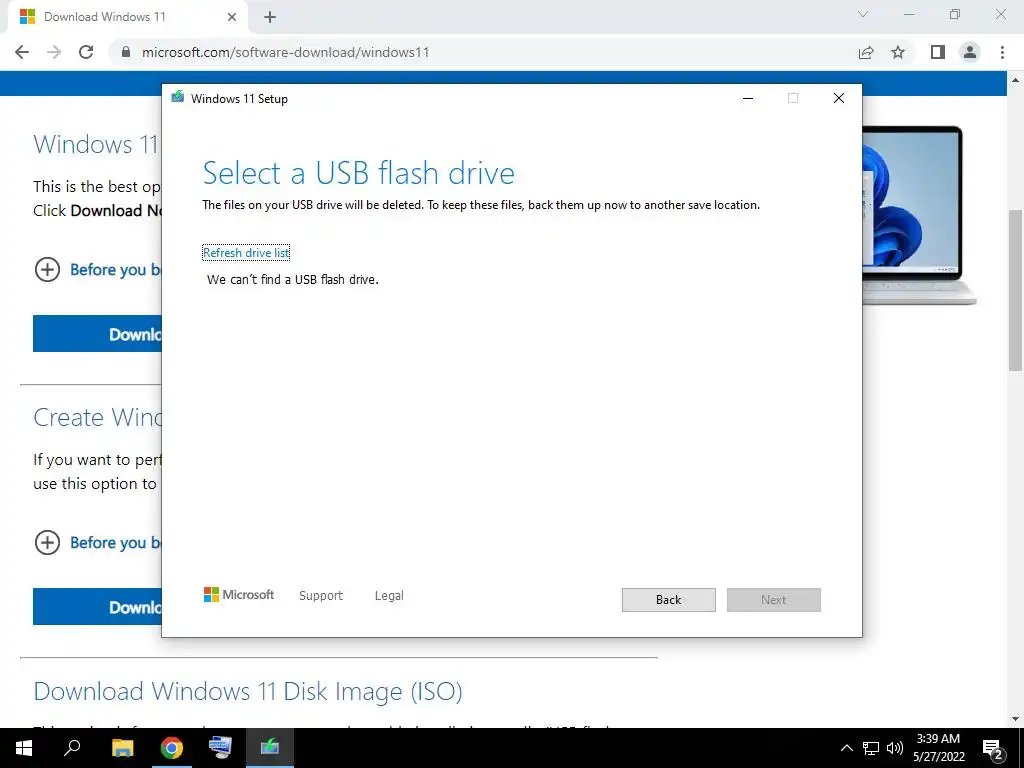
Task: Click the Back button in Setup
Action: click(668, 600)
